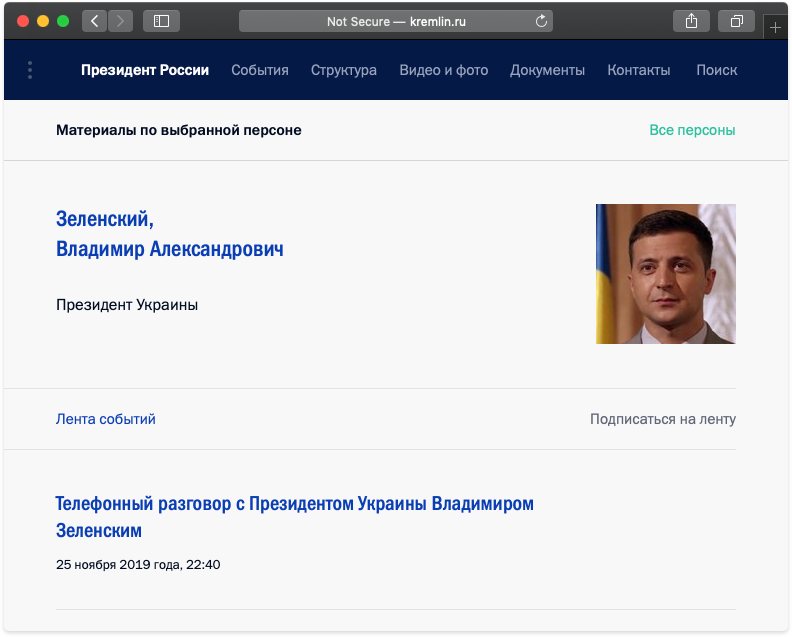
Task: Open the Поиск search link
Action: pyautogui.click(x=716, y=70)
